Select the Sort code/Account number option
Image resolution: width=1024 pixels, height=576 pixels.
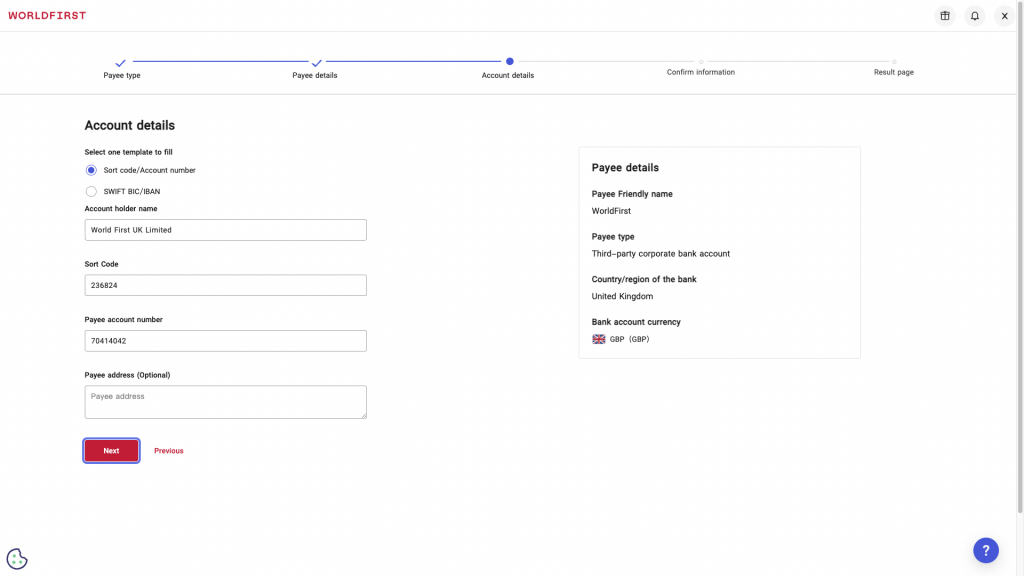[90, 170]
